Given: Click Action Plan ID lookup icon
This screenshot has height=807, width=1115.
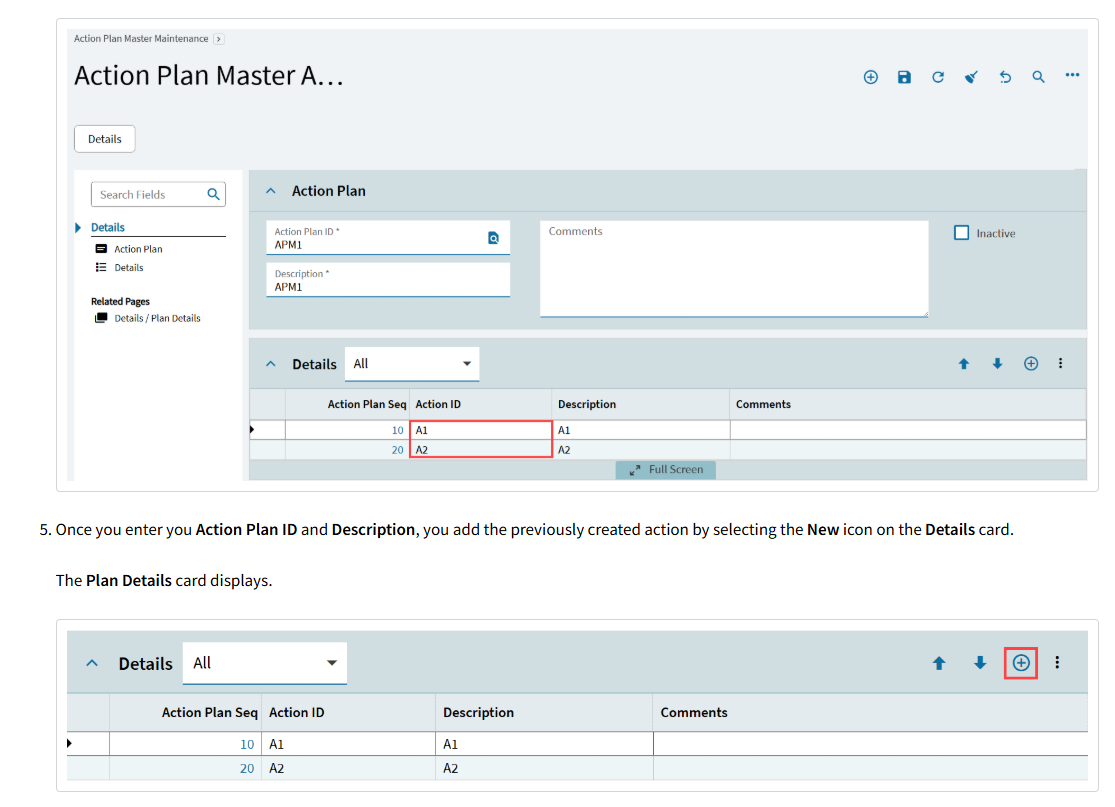Looking at the screenshot, I should pos(494,238).
